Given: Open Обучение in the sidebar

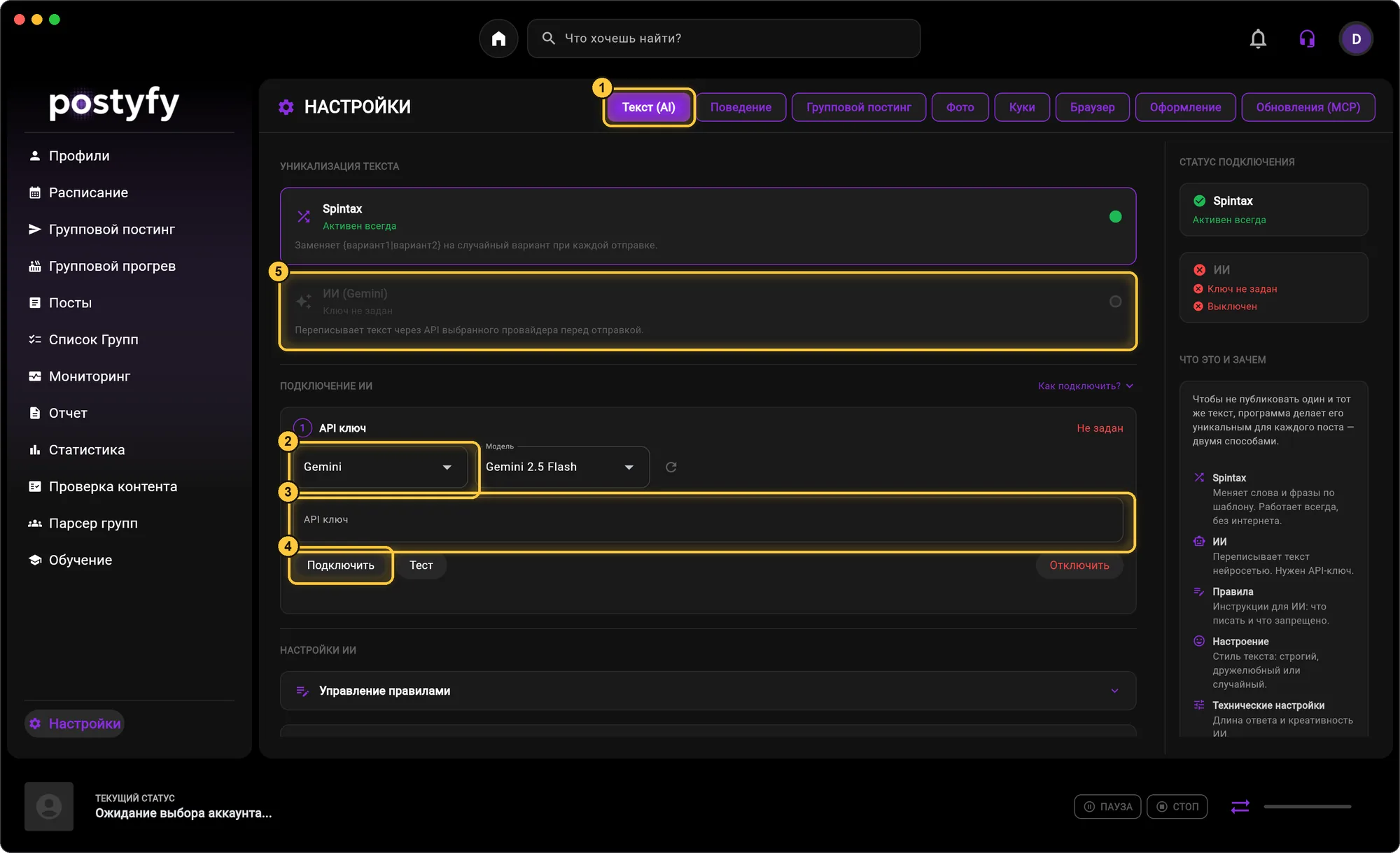Looking at the screenshot, I should pos(70,560).
